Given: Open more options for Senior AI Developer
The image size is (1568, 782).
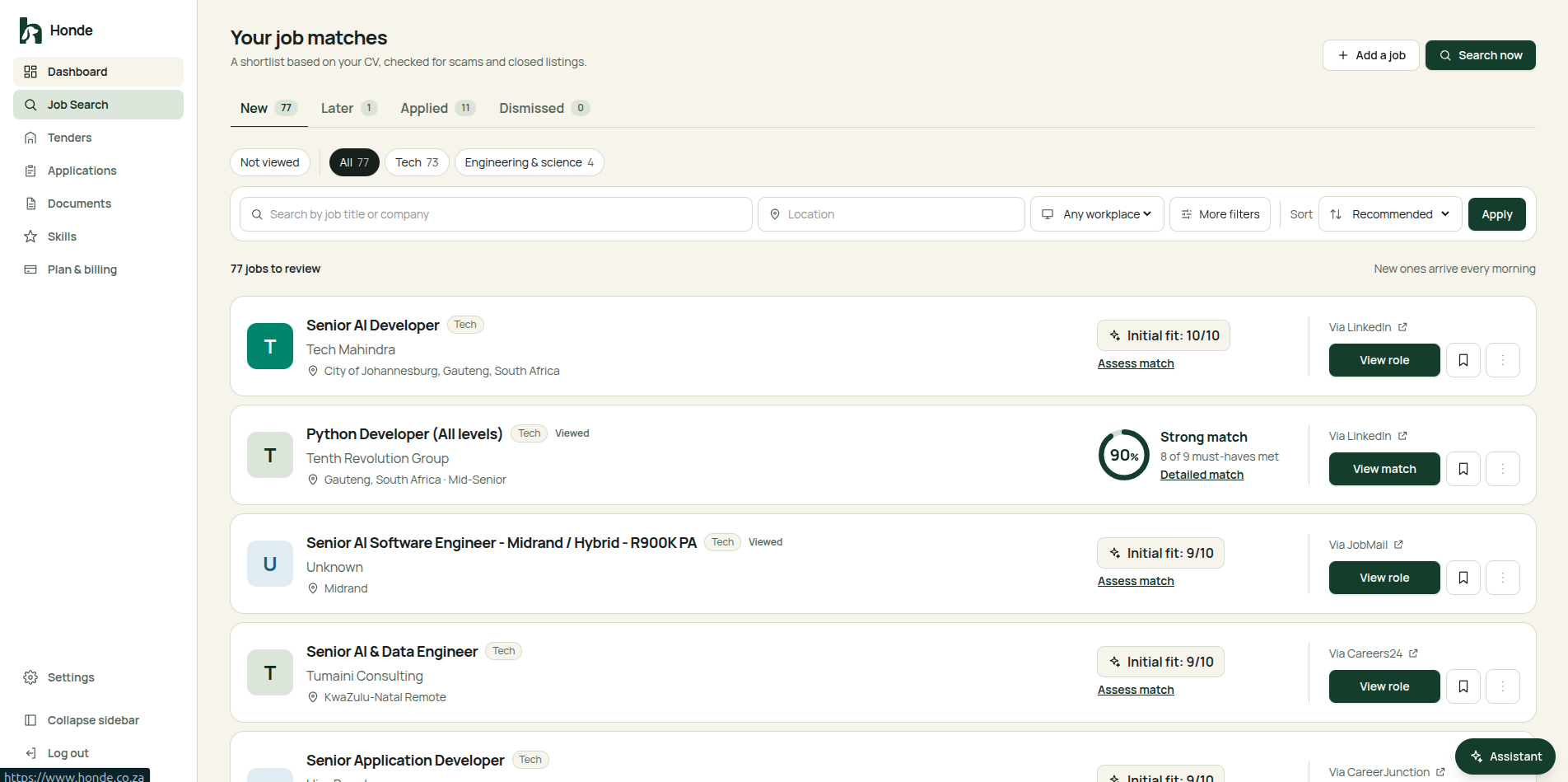Looking at the screenshot, I should pyautogui.click(x=1503, y=360).
